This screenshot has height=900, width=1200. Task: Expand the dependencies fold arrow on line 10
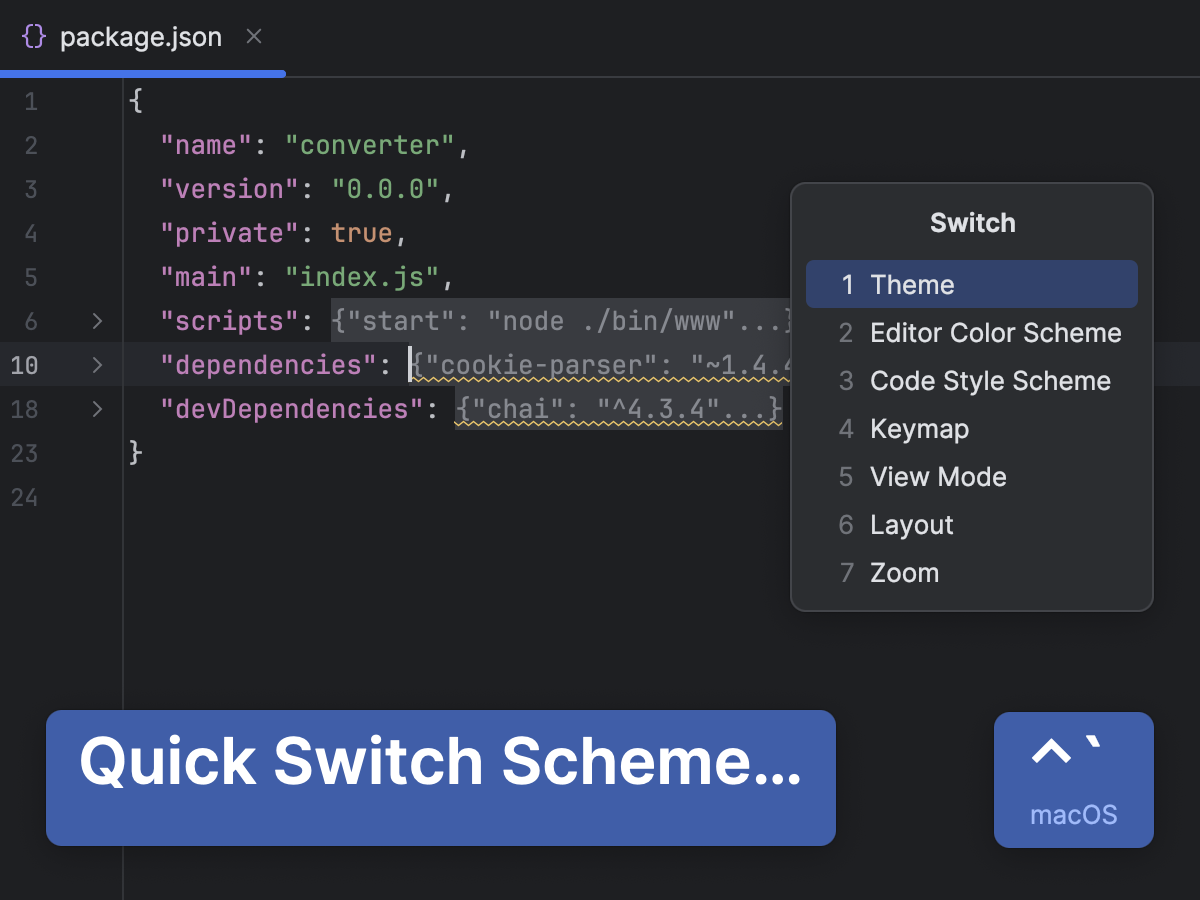96,365
